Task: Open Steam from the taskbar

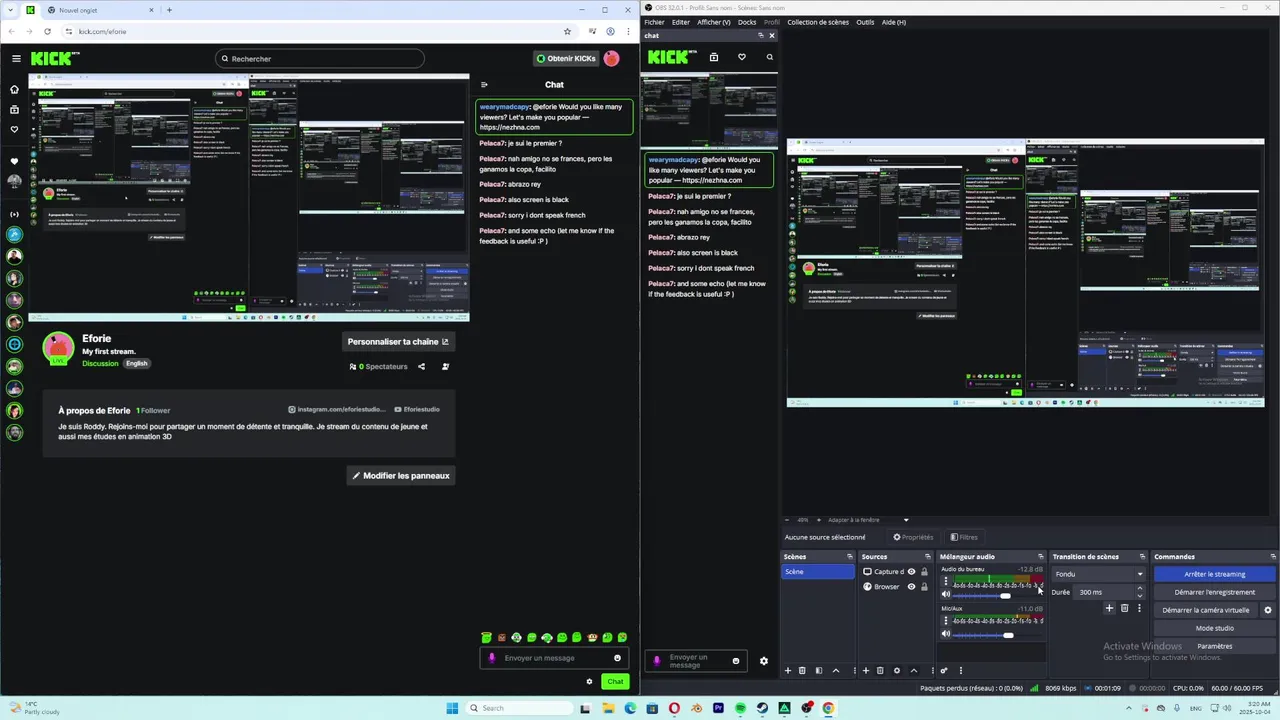Action: [x=762, y=708]
